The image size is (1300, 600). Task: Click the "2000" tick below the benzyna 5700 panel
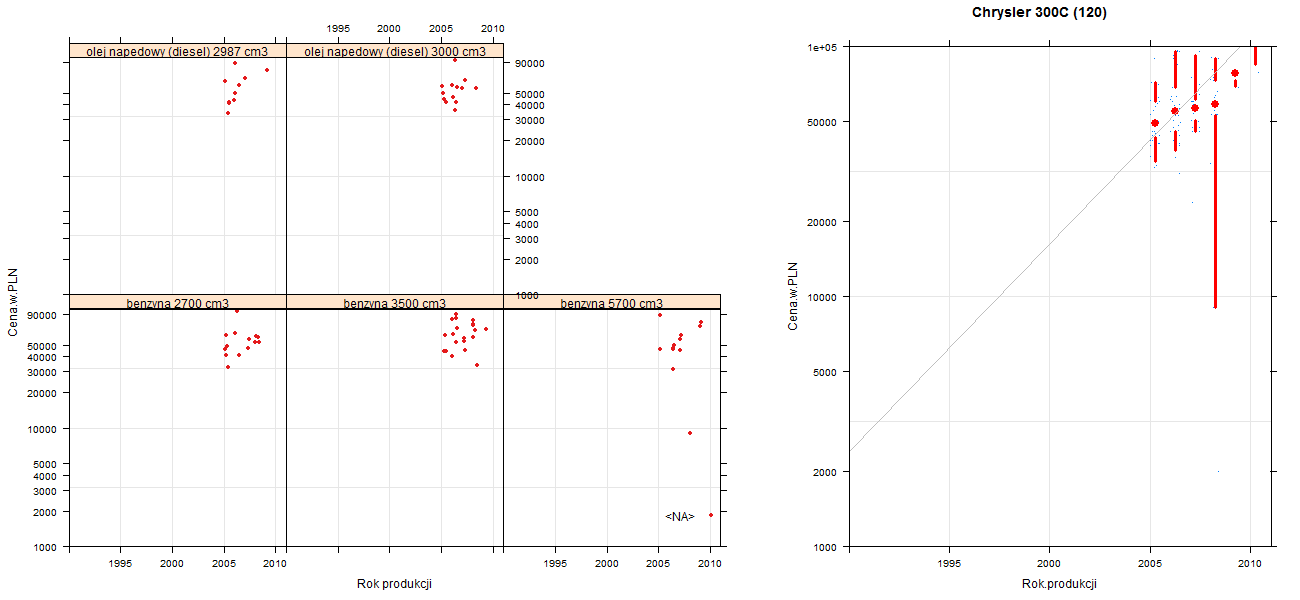click(x=607, y=564)
